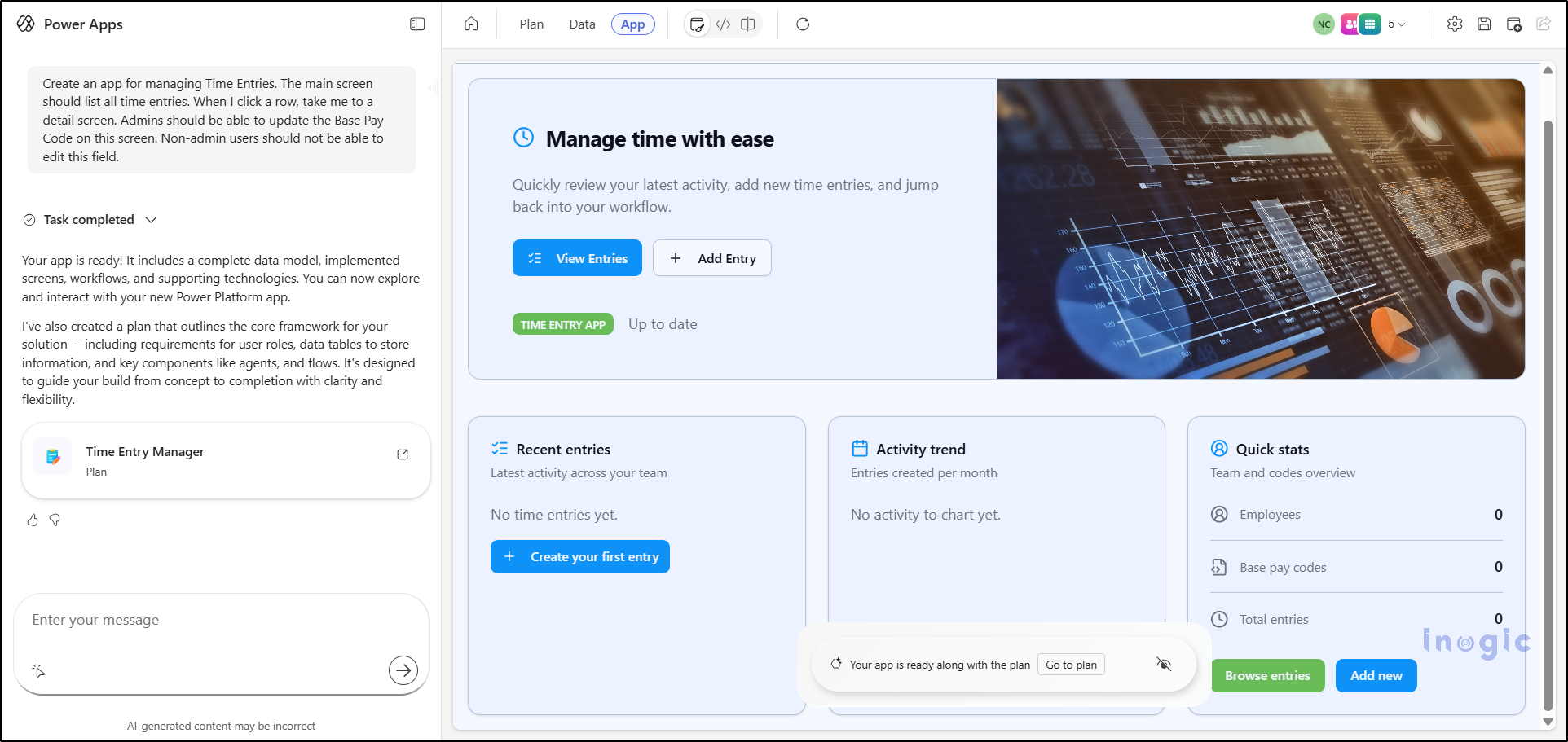
Task: Switch to the Data tab
Action: 582,24
